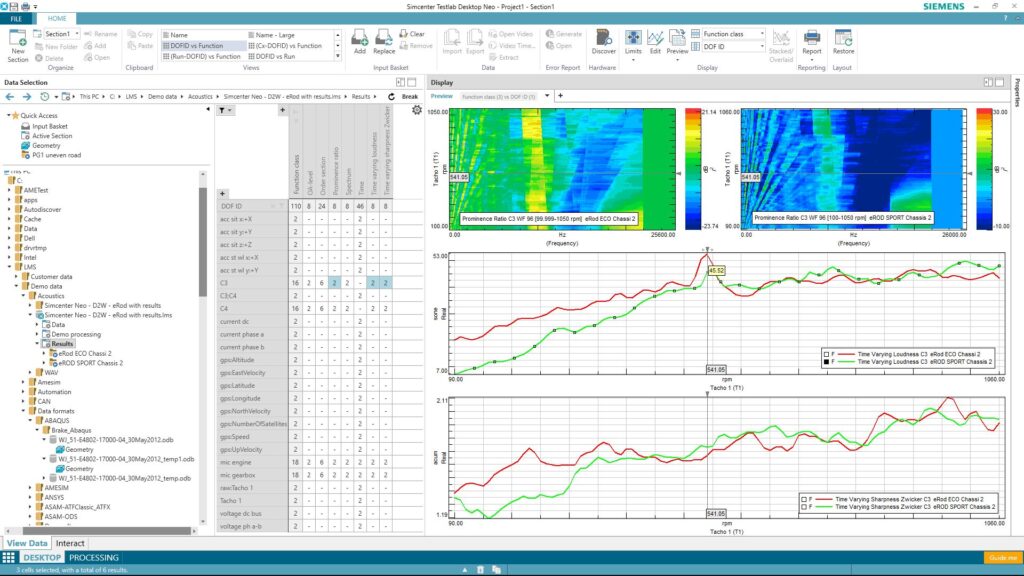1024x576 pixels.
Task: Open the FILE menu tab
Action: pos(17,18)
